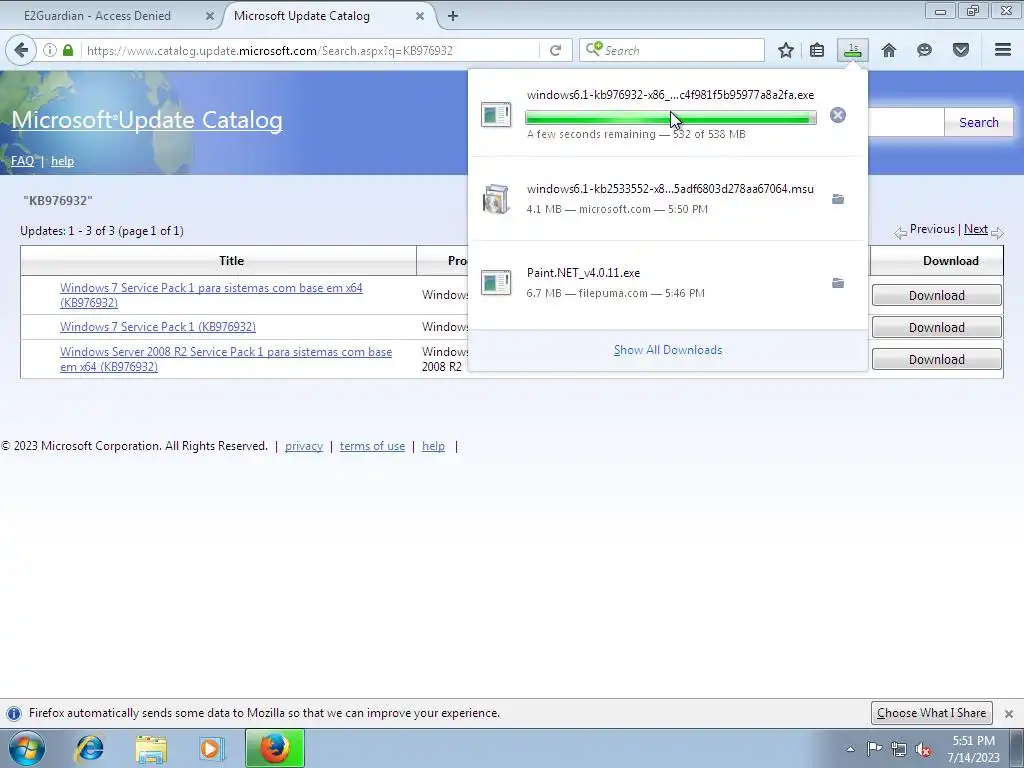Open the Hello chat smiley icon

click(x=924, y=50)
